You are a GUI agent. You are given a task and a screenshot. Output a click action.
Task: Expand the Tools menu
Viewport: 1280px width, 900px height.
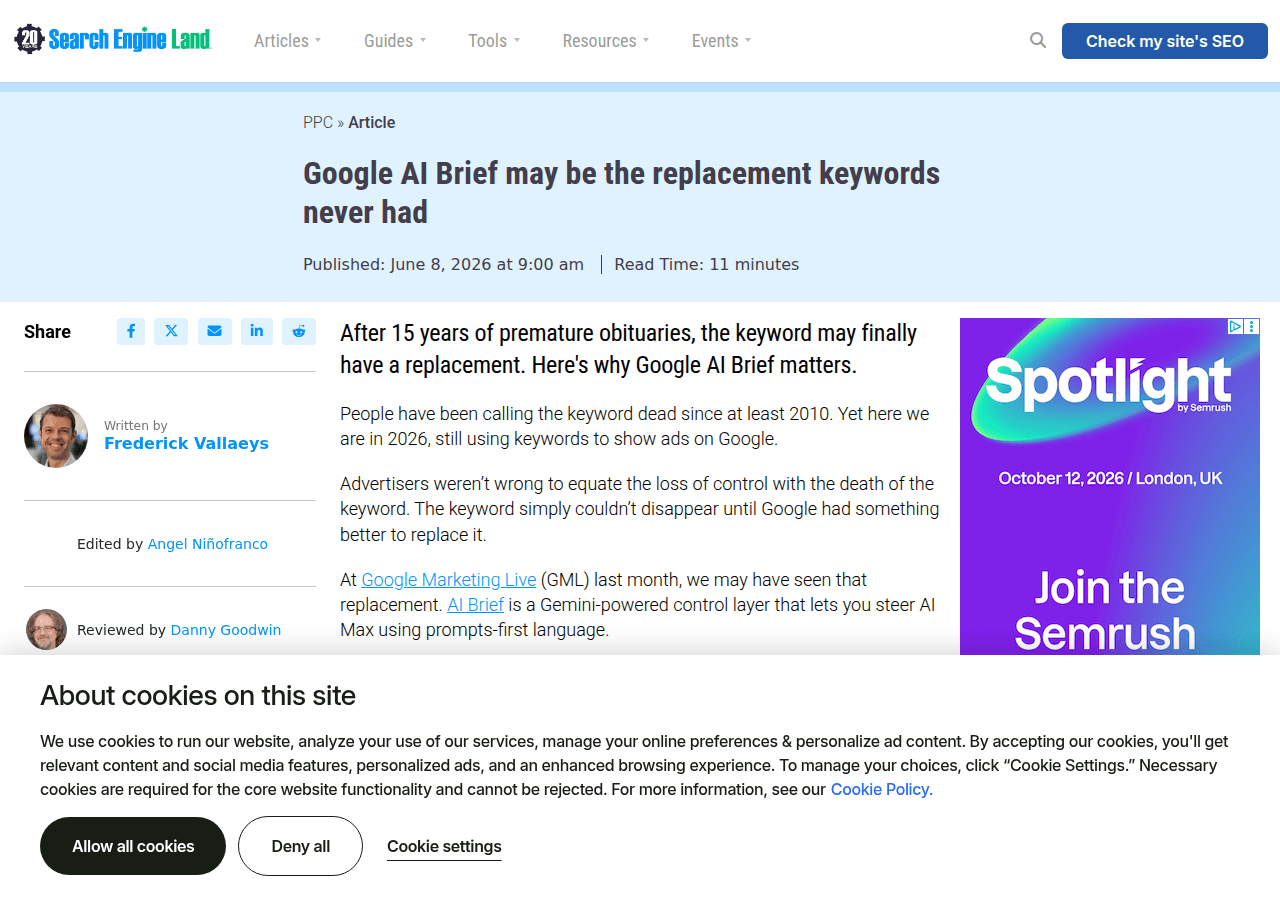[494, 41]
